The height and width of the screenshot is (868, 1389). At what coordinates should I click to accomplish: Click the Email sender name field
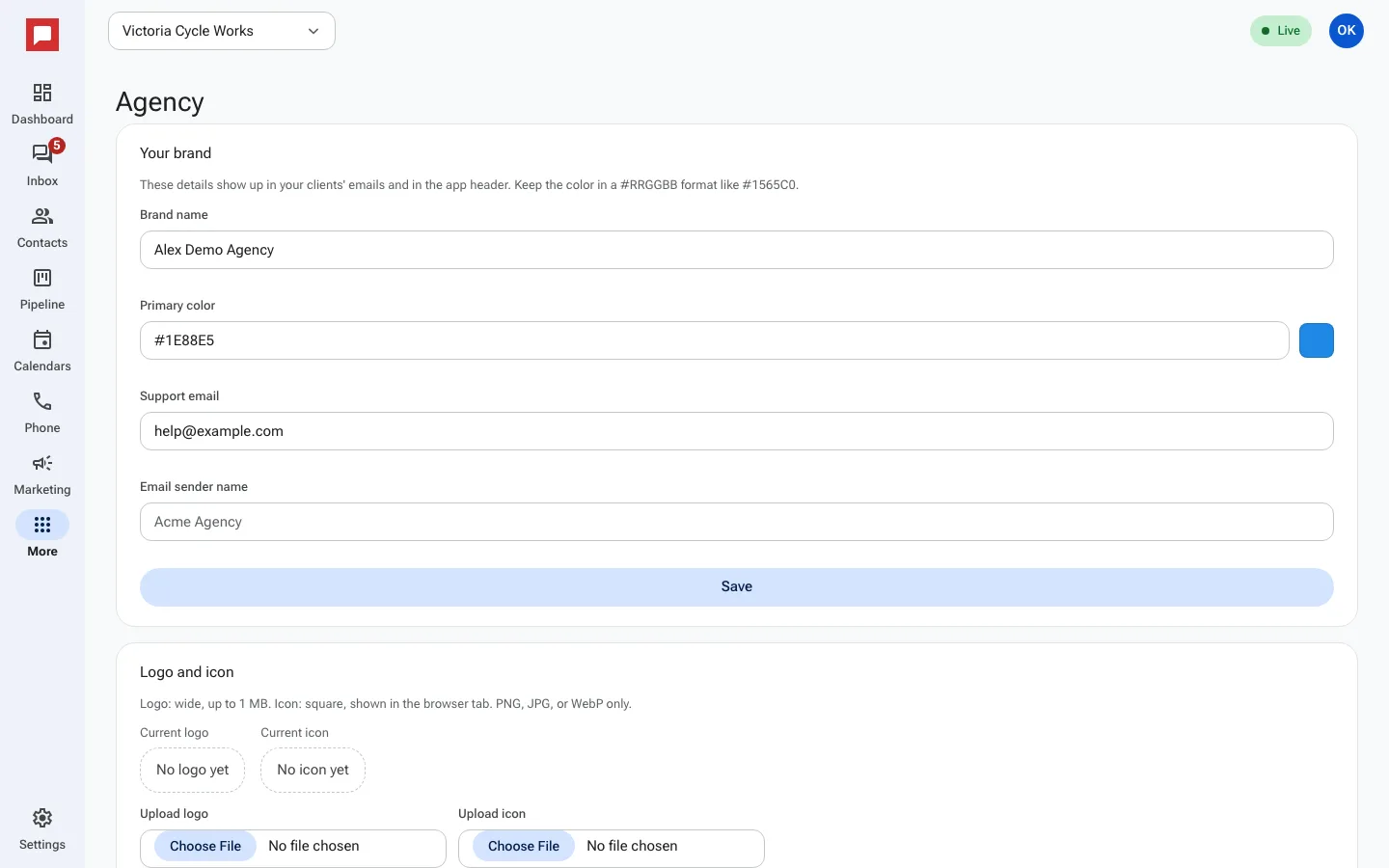[x=737, y=522]
